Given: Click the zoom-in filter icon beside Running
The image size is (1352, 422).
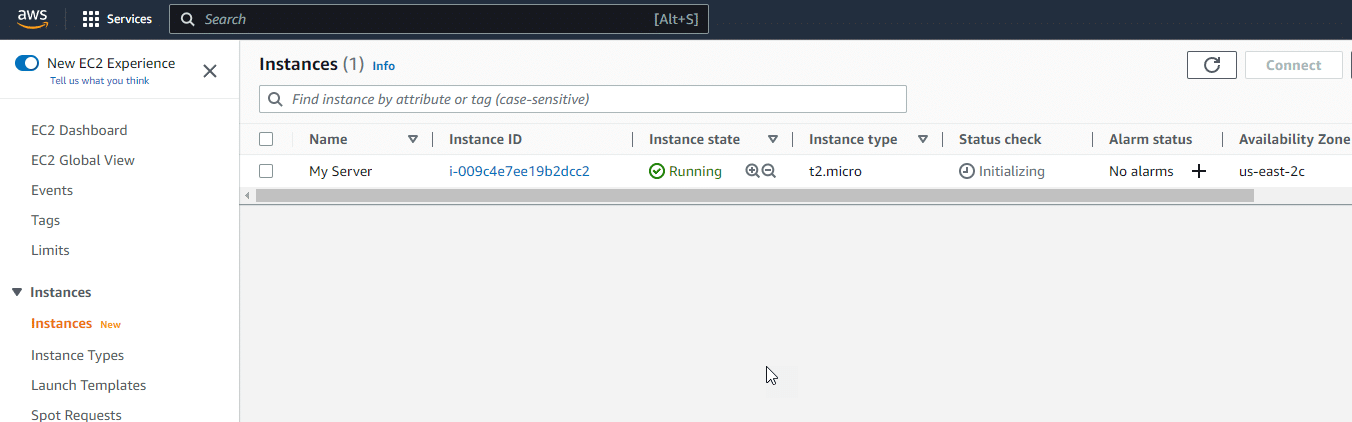Looking at the screenshot, I should (x=752, y=171).
